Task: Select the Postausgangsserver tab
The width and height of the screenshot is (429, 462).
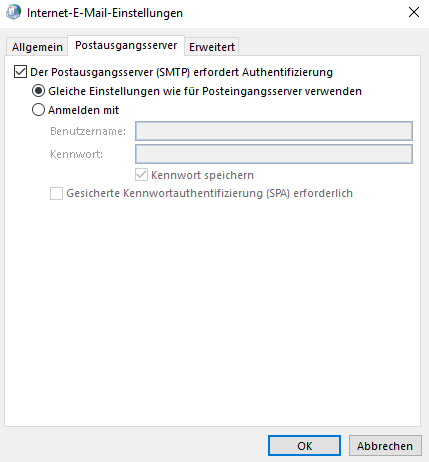Action: point(126,45)
